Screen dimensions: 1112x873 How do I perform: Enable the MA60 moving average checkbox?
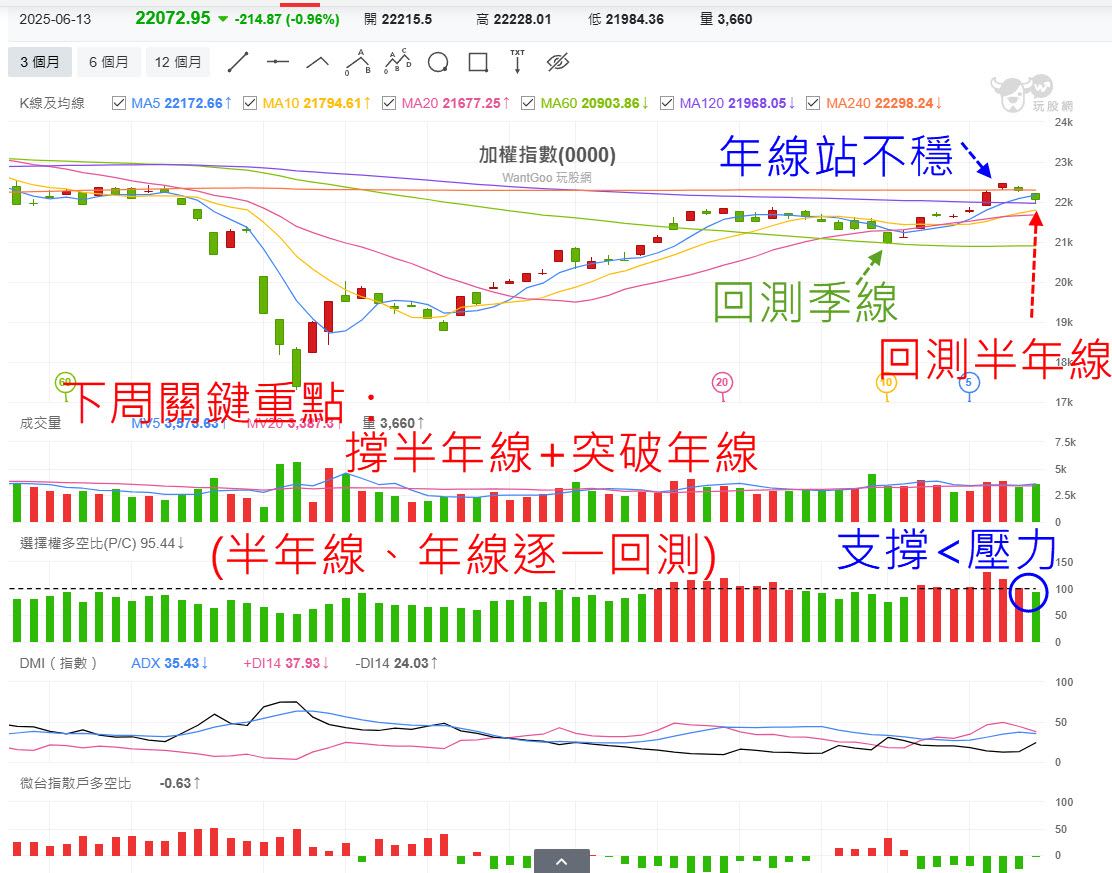(x=527, y=102)
